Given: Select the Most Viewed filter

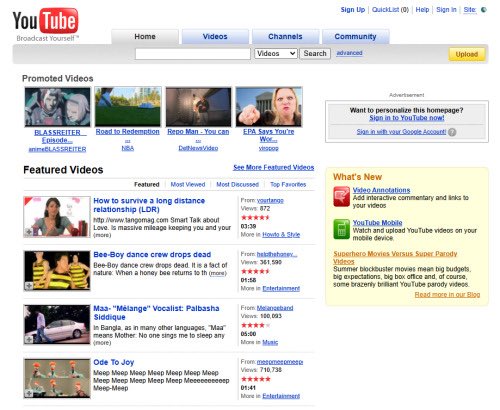Looking at the screenshot, I should coord(188,184).
